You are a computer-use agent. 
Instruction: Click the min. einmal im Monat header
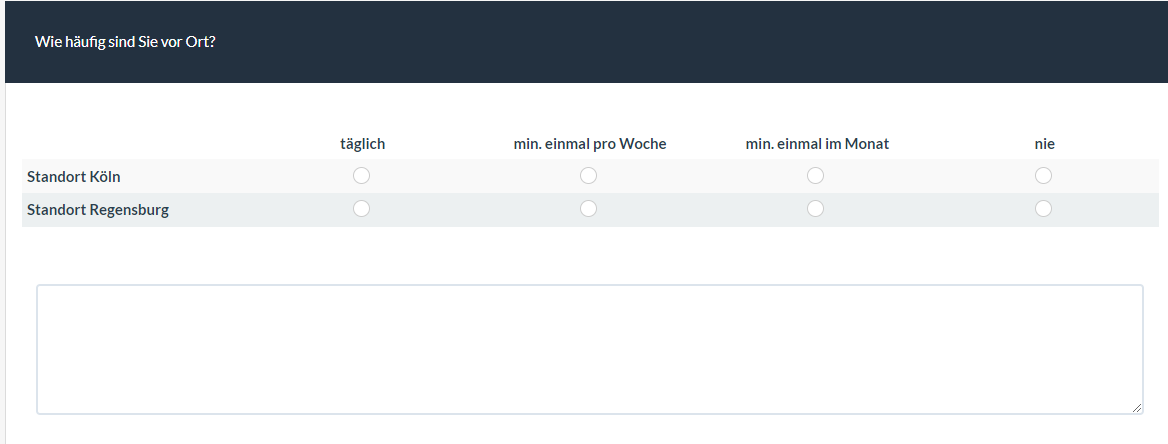817,144
